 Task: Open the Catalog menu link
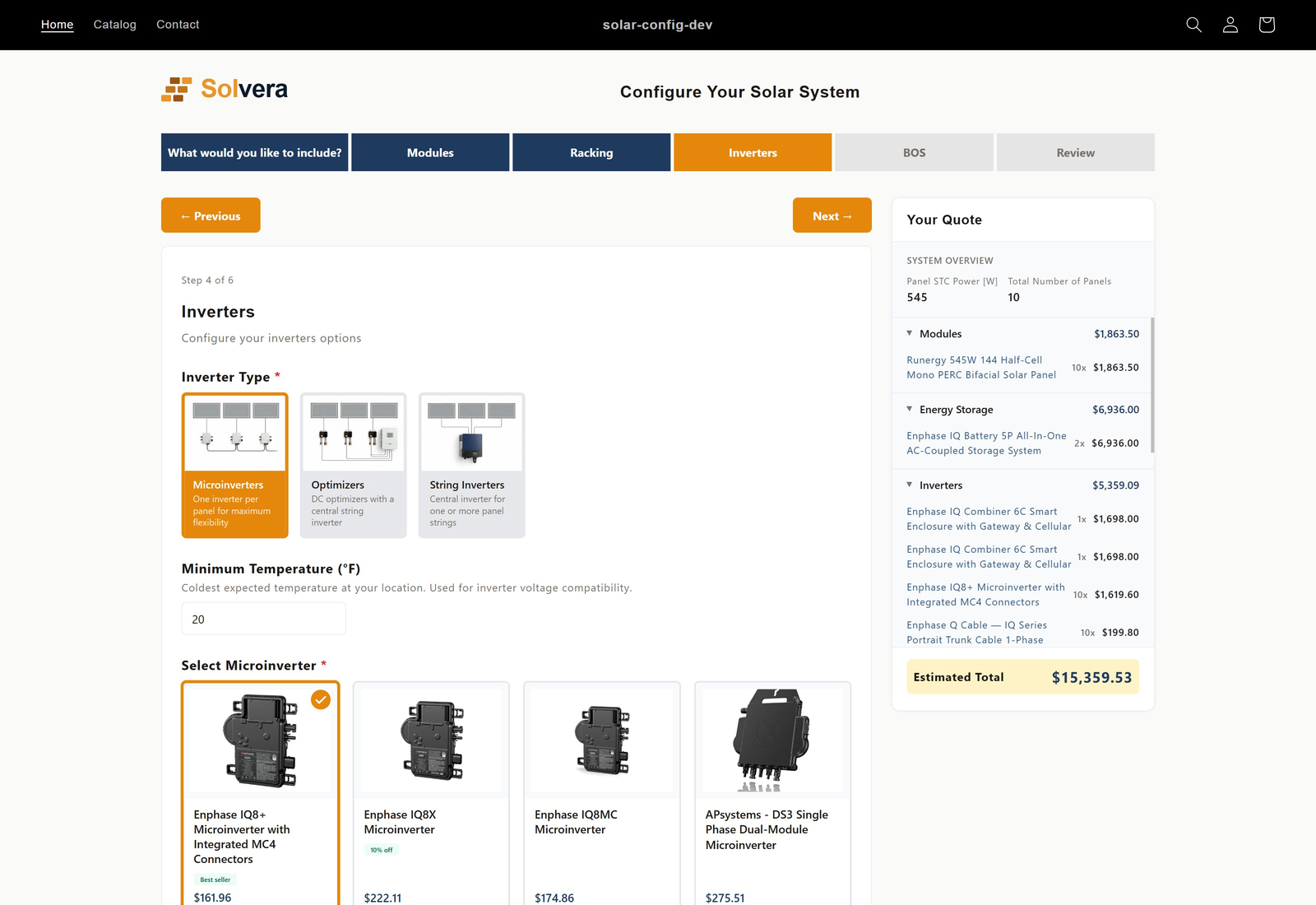click(115, 25)
